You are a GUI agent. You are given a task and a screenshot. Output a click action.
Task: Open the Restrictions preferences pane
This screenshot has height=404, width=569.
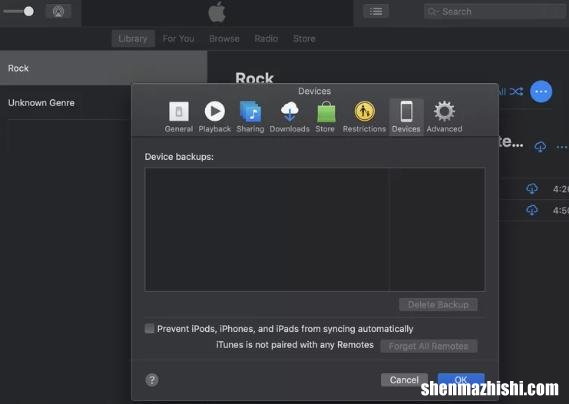364,117
